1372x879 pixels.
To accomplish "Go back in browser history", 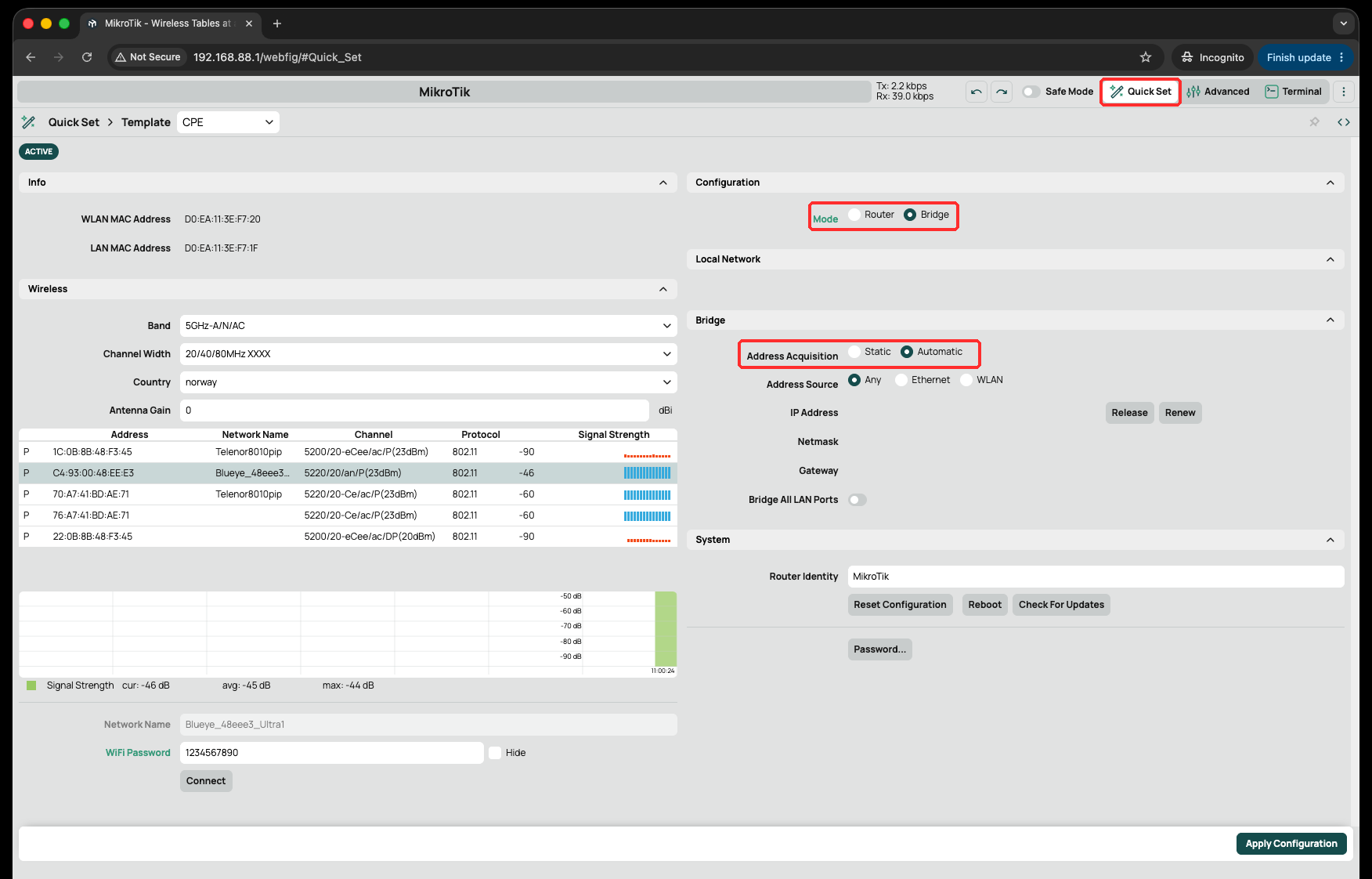I will pyautogui.click(x=31, y=57).
